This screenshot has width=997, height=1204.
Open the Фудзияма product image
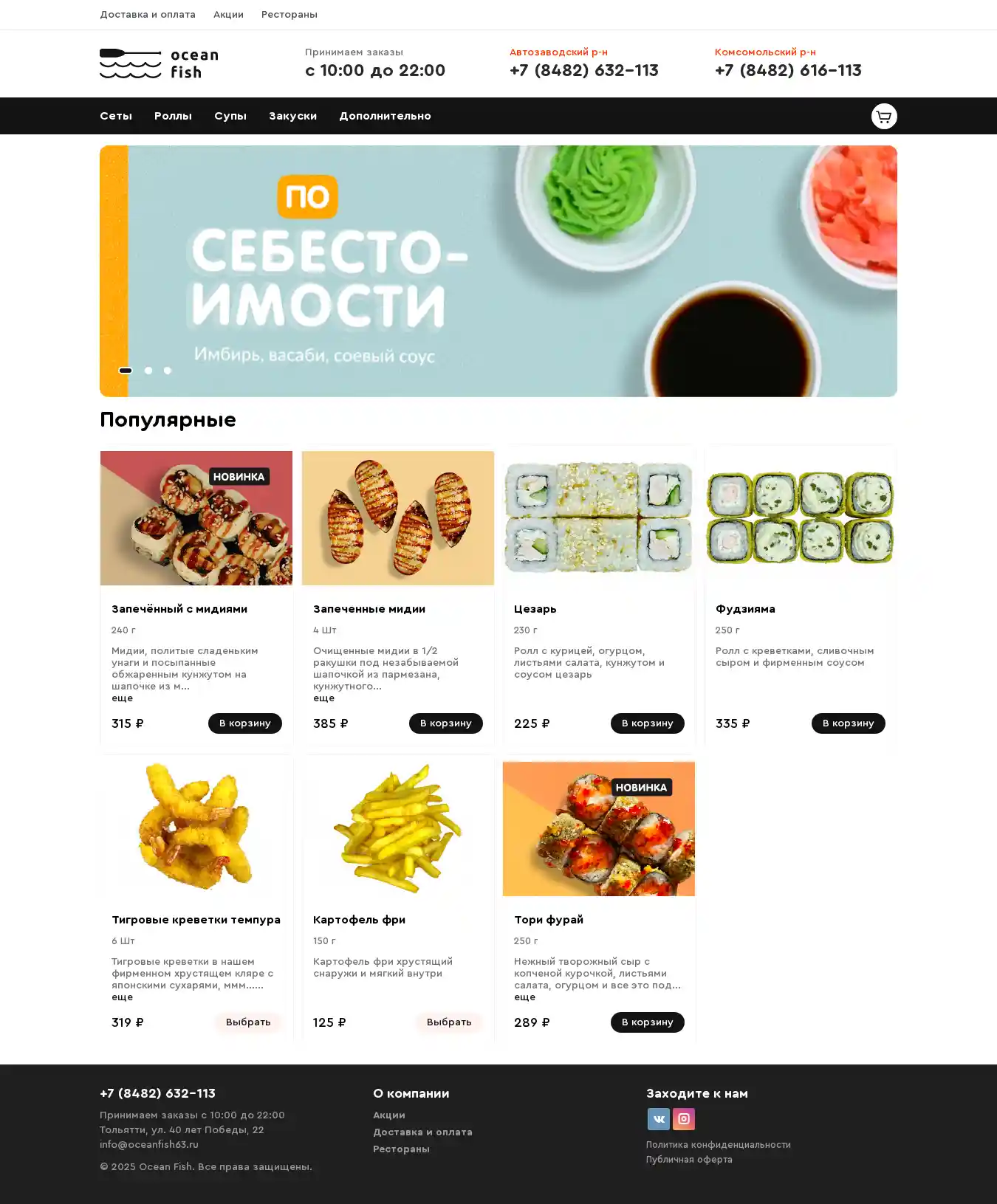(x=801, y=518)
